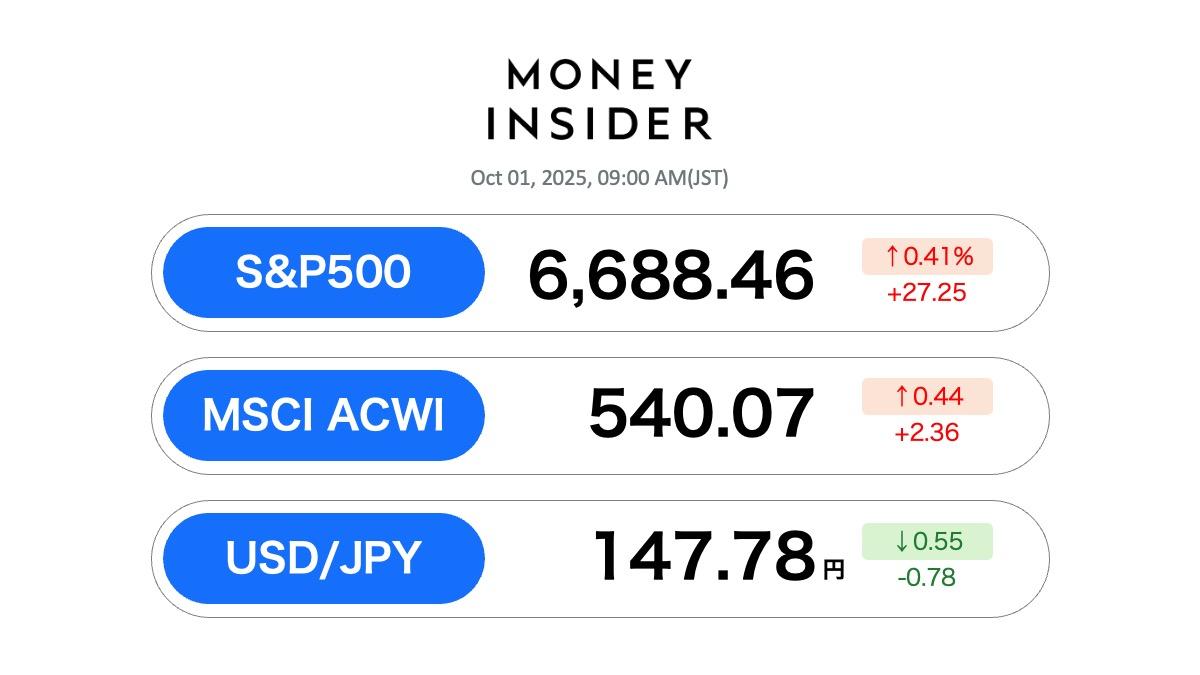Viewport: 1200px width, 675px height.
Task: Click the +27.25 point change
Action: [926, 293]
